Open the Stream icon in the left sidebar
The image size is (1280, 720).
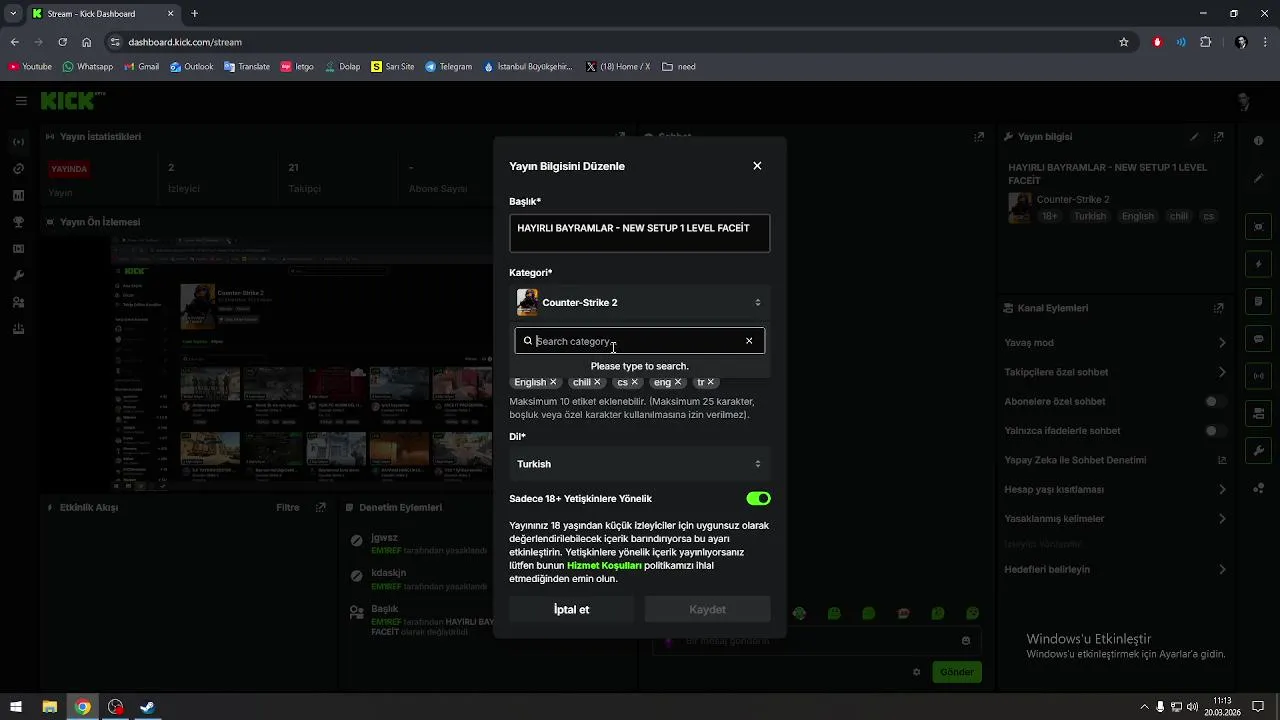(x=18, y=142)
